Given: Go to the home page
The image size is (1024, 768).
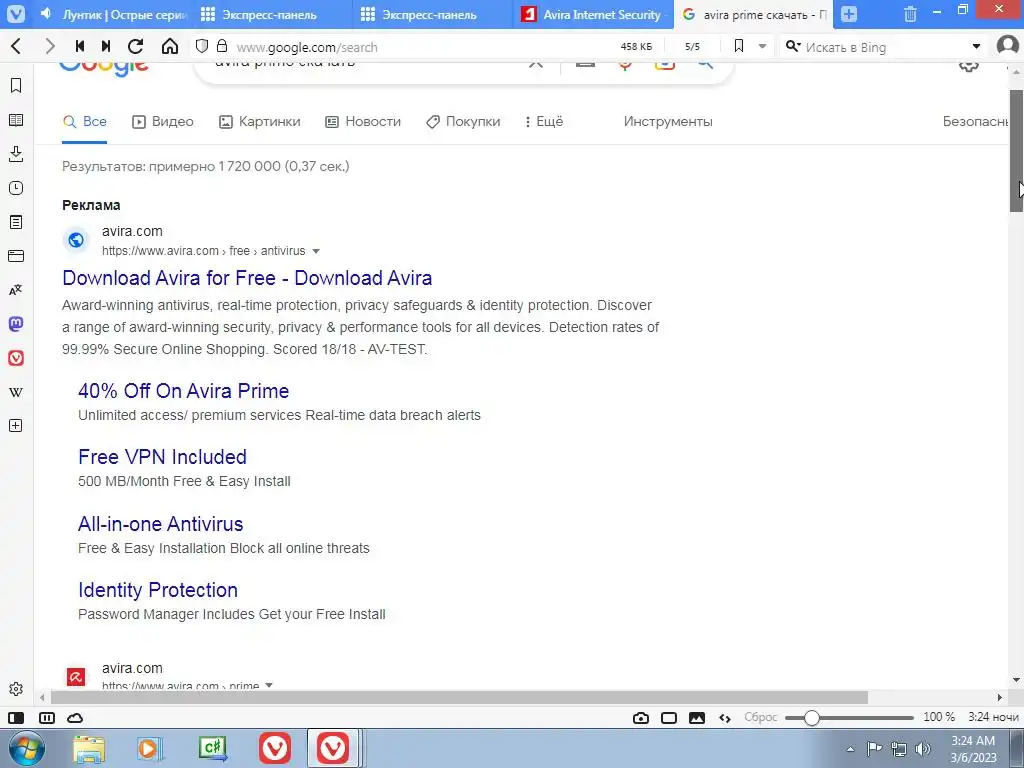Looking at the screenshot, I should pyautogui.click(x=170, y=46).
